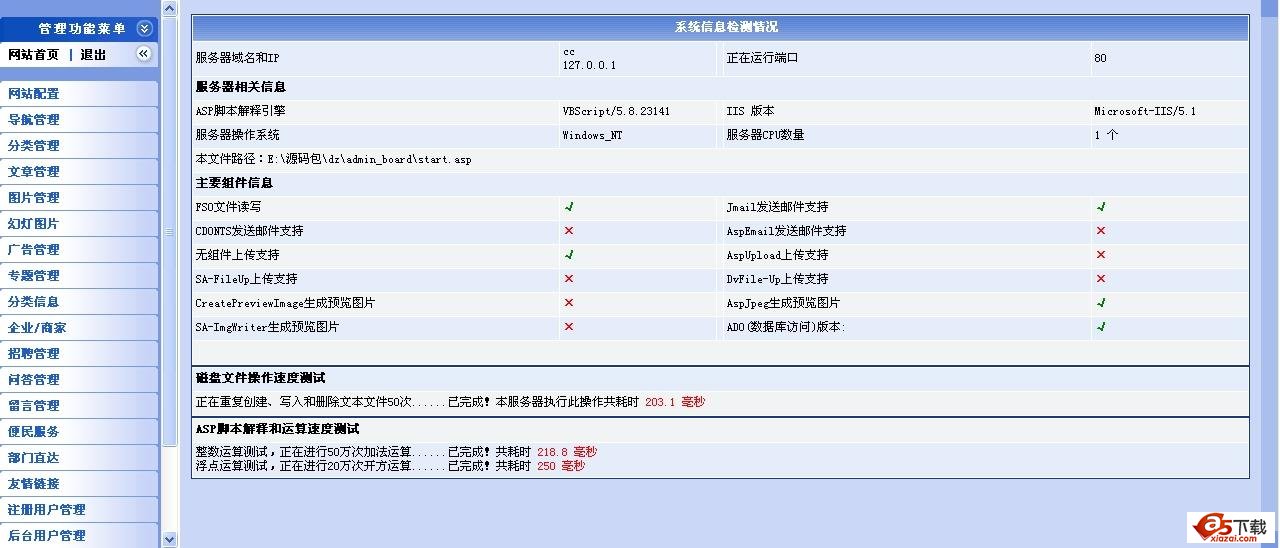Image resolution: width=1280 pixels, height=548 pixels.
Task: Click Microsoft-IIS/5.1 version value
Action: (x=1145, y=111)
